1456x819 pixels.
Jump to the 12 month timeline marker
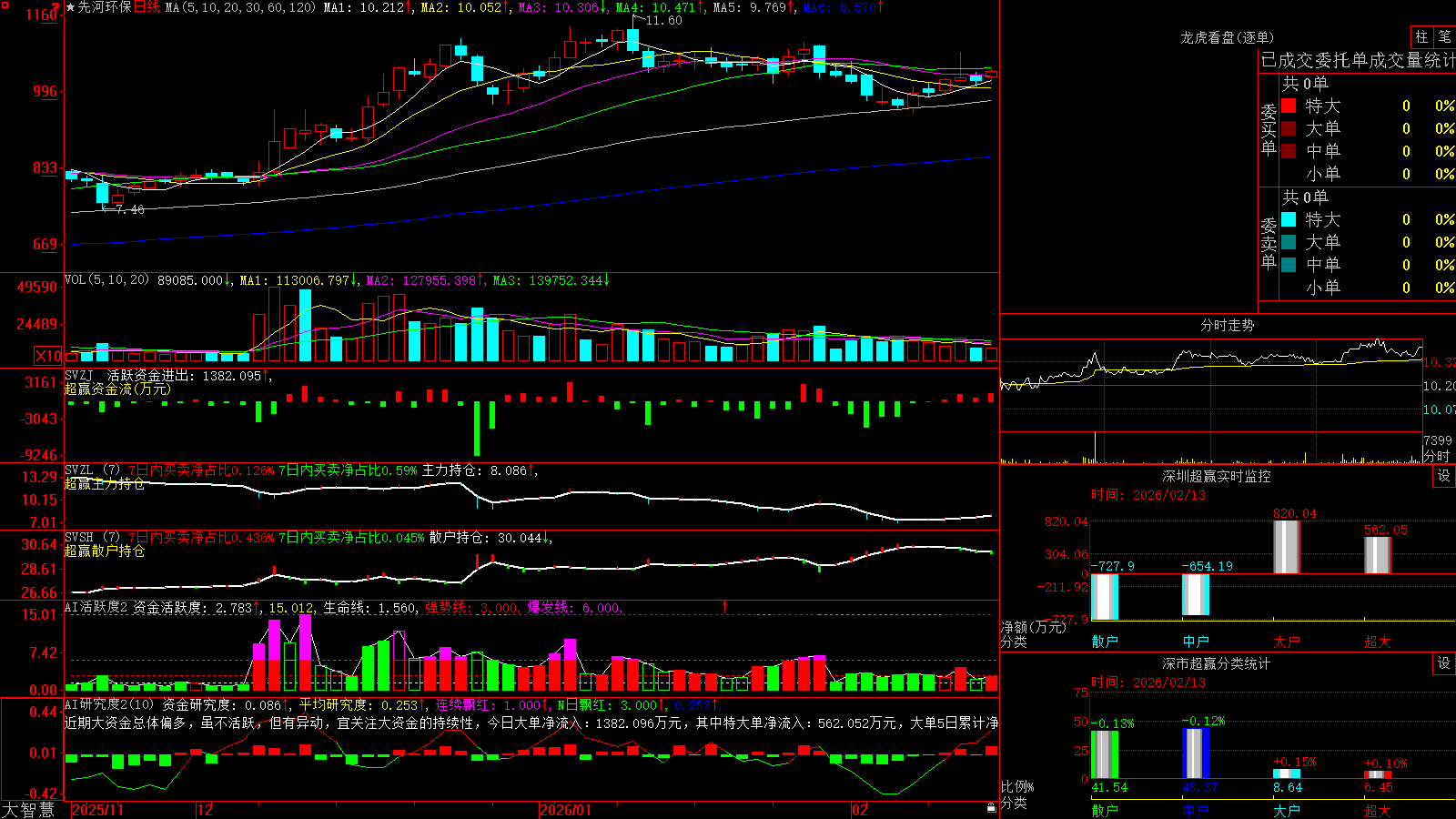[206, 810]
